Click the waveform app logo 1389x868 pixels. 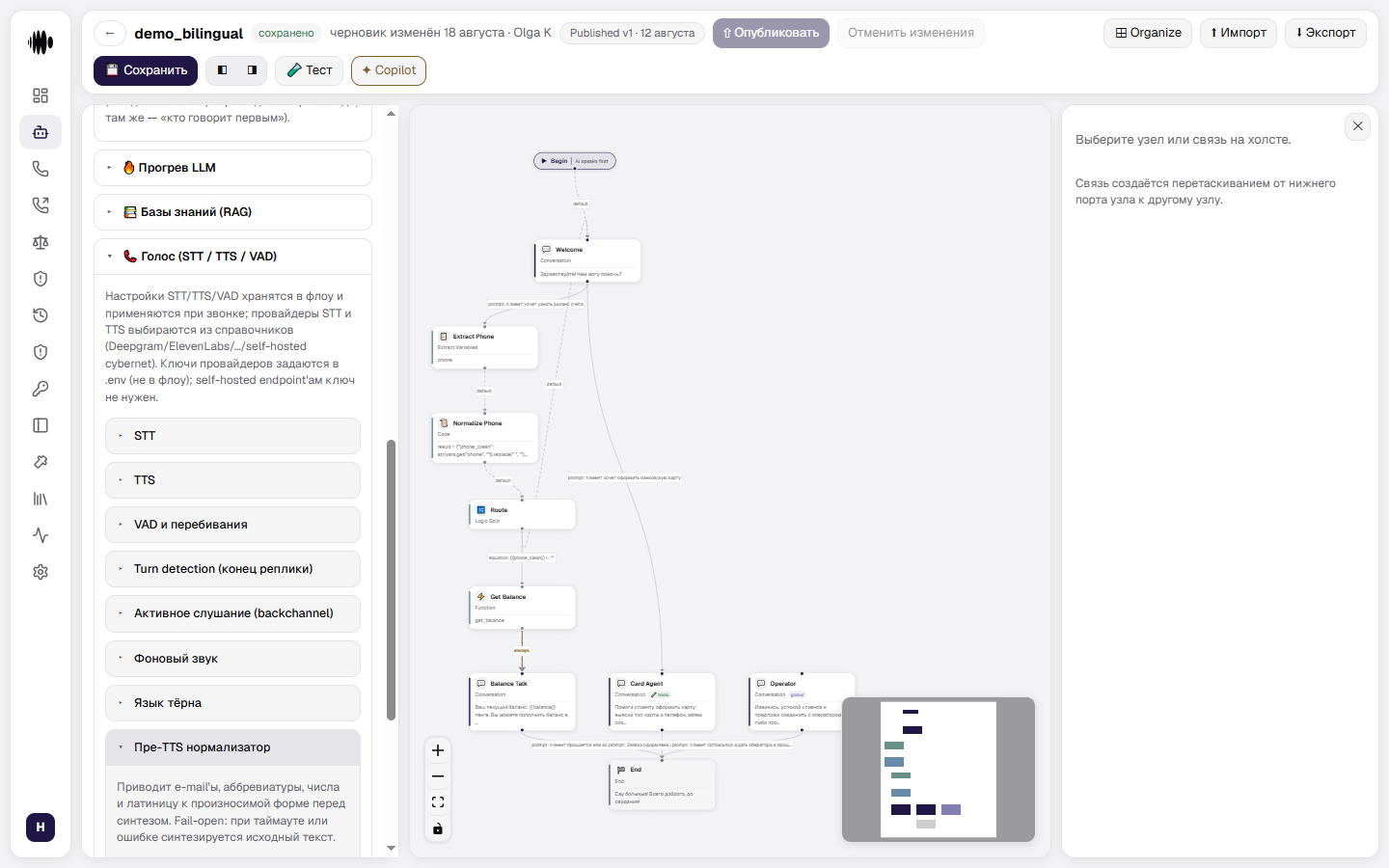point(41,42)
